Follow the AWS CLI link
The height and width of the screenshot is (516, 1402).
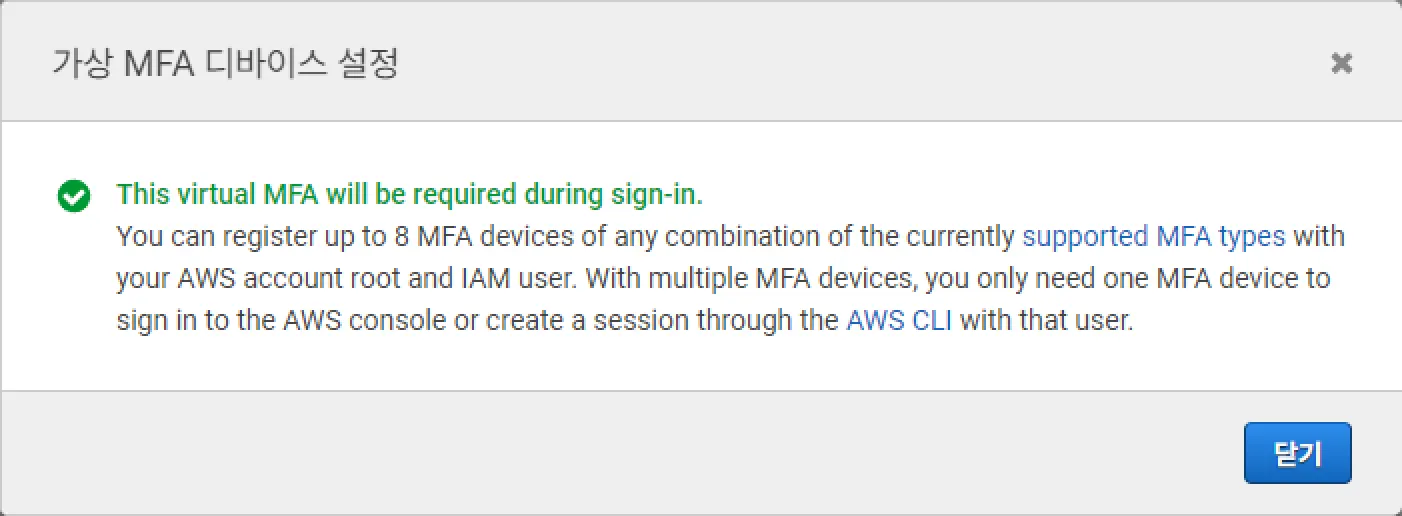pyautogui.click(x=899, y=323)
